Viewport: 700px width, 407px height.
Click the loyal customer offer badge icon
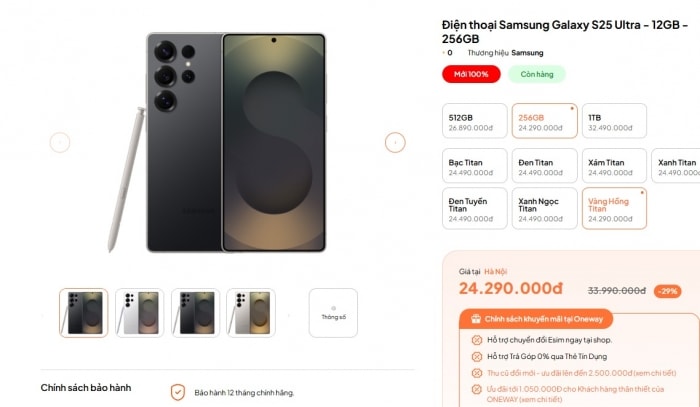click(x=477, y=390)
